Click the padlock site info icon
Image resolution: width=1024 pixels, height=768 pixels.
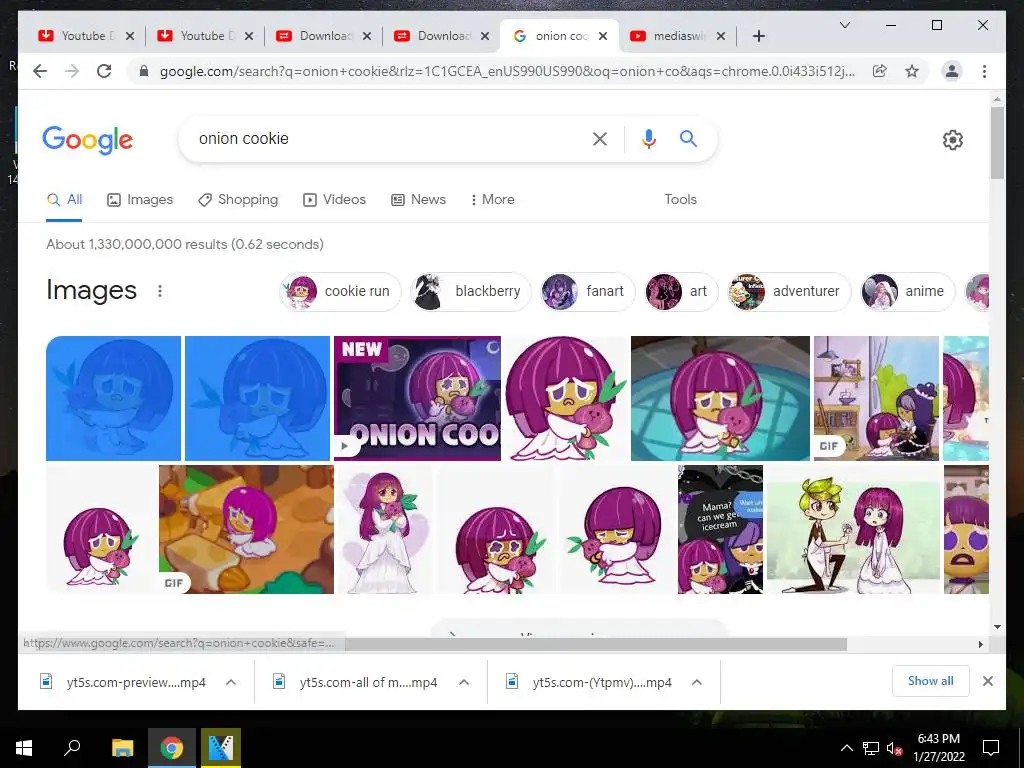[144, 71]
